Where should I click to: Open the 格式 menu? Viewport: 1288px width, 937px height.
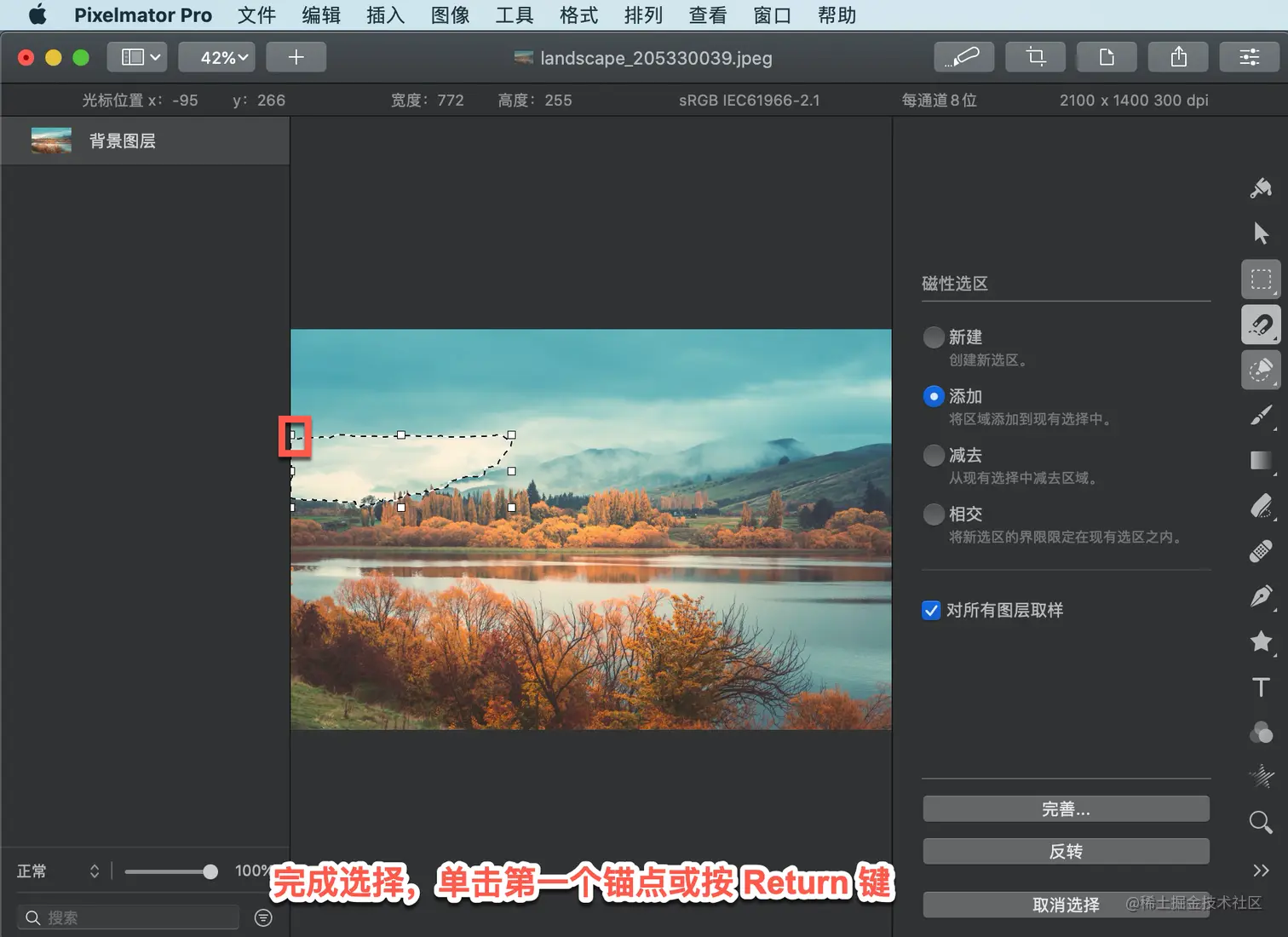pos(578,15)
